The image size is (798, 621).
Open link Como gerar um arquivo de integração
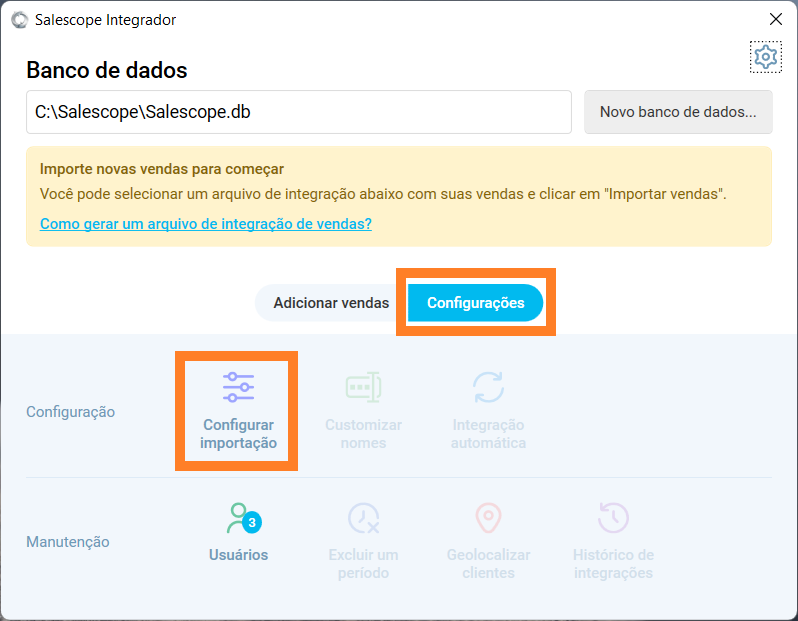point(206,223)
